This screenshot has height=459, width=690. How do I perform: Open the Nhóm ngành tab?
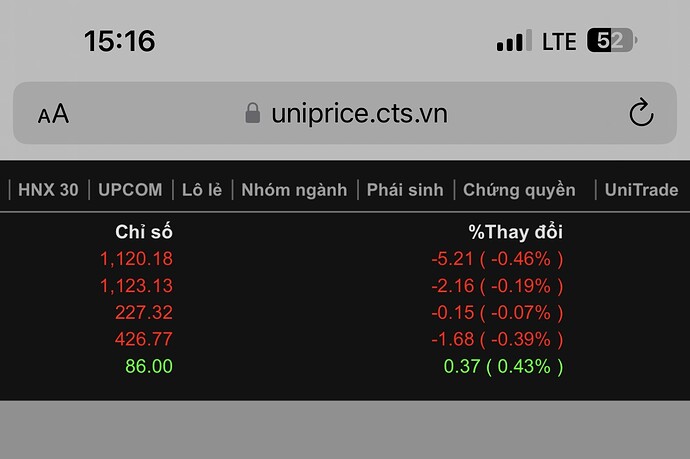(x=294, y=189)
